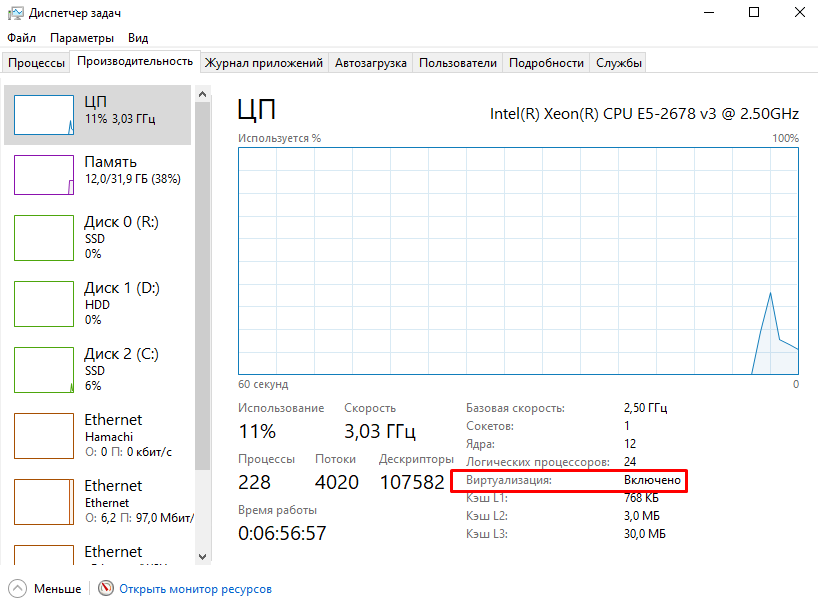Click the Меньше button label
The image size is (818, 610).
[57, 589]
